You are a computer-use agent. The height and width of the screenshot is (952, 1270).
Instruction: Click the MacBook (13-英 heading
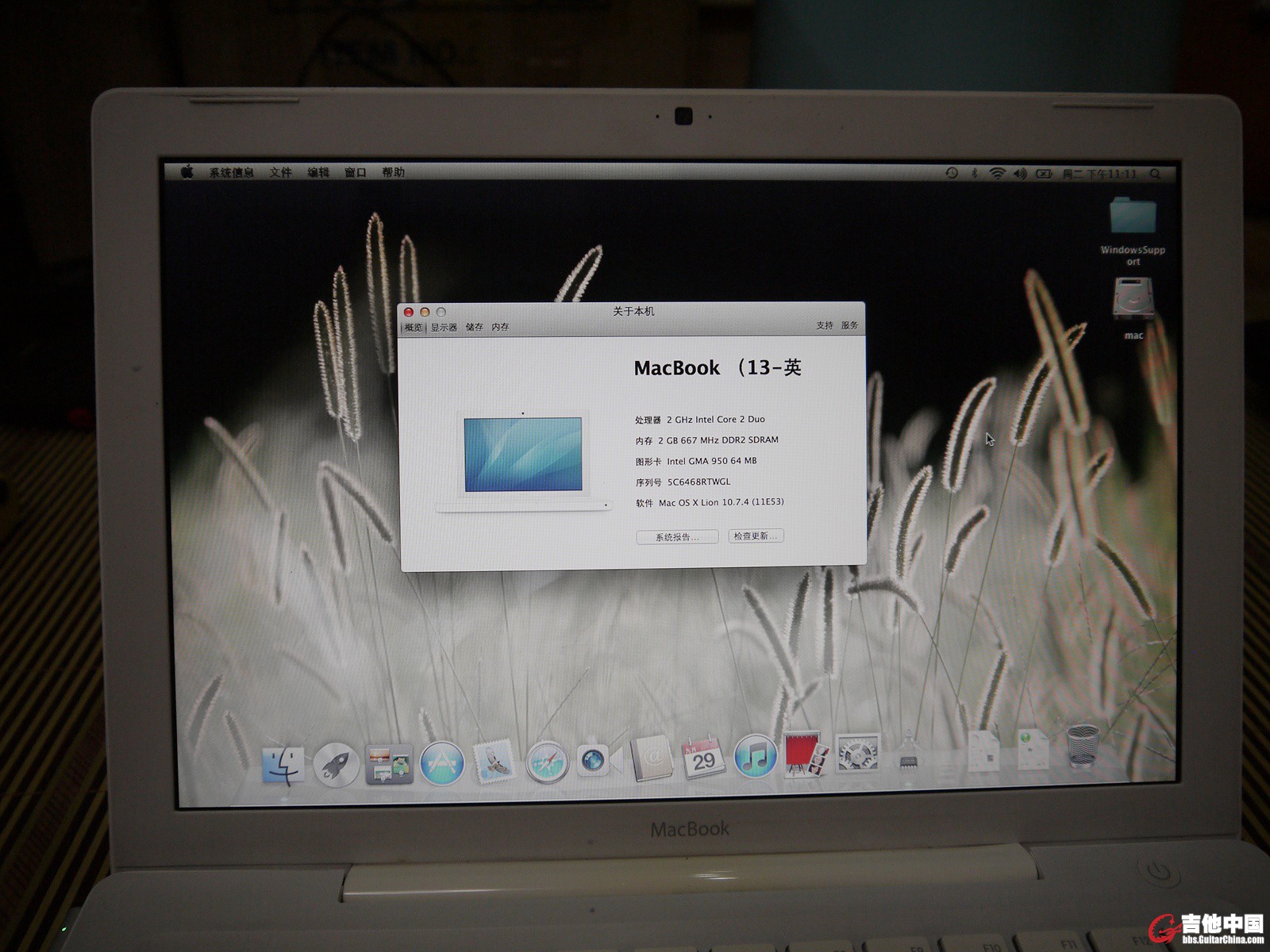point(718,368)
